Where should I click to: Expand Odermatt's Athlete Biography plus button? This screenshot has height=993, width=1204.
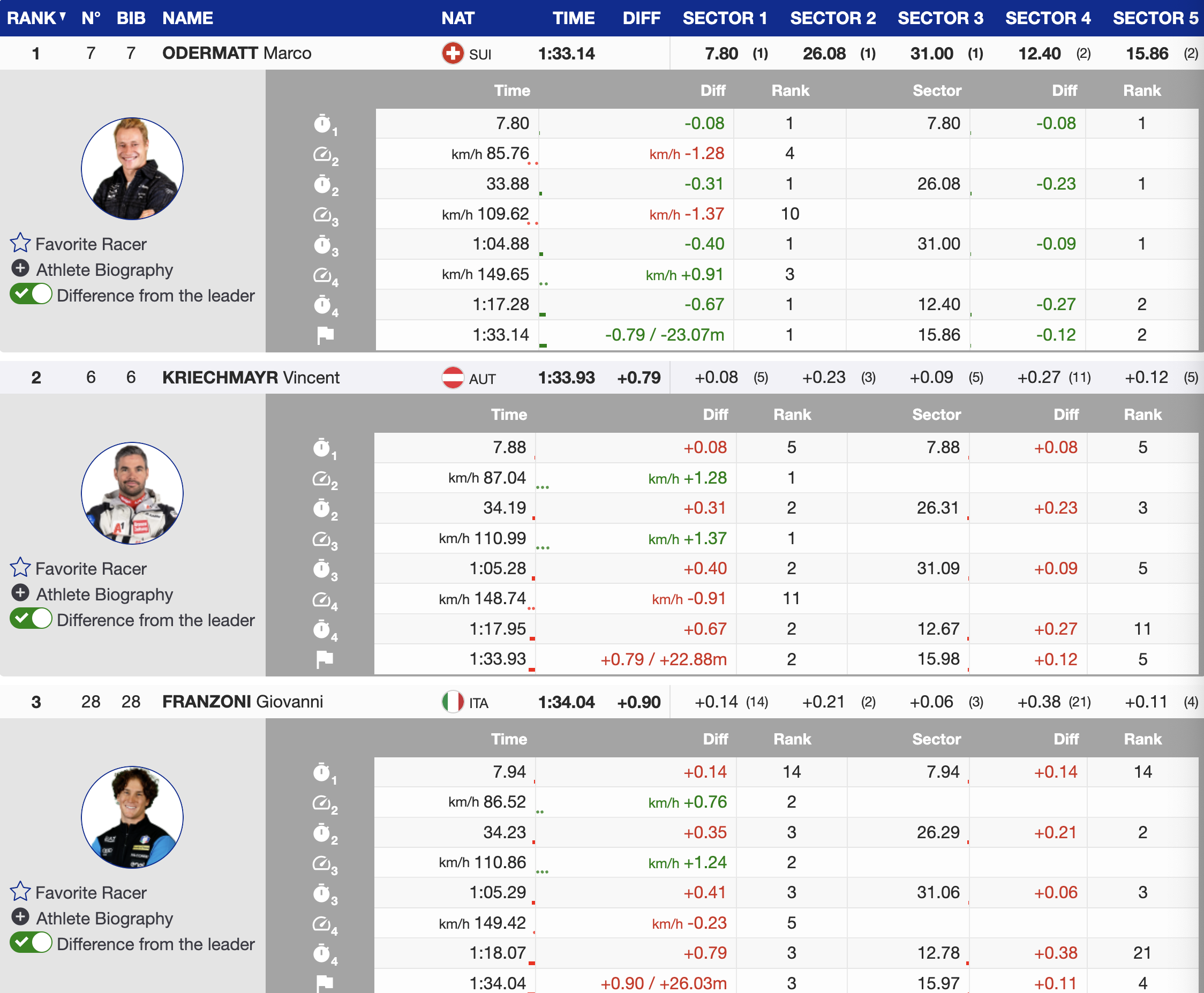[20, 268]
